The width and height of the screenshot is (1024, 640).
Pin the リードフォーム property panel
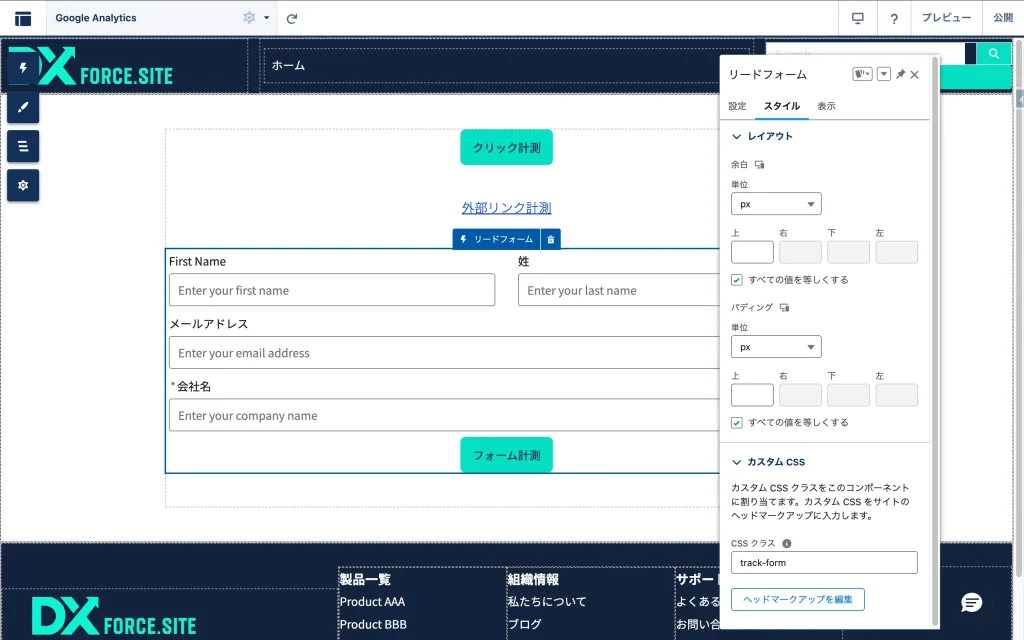[900, 75]
